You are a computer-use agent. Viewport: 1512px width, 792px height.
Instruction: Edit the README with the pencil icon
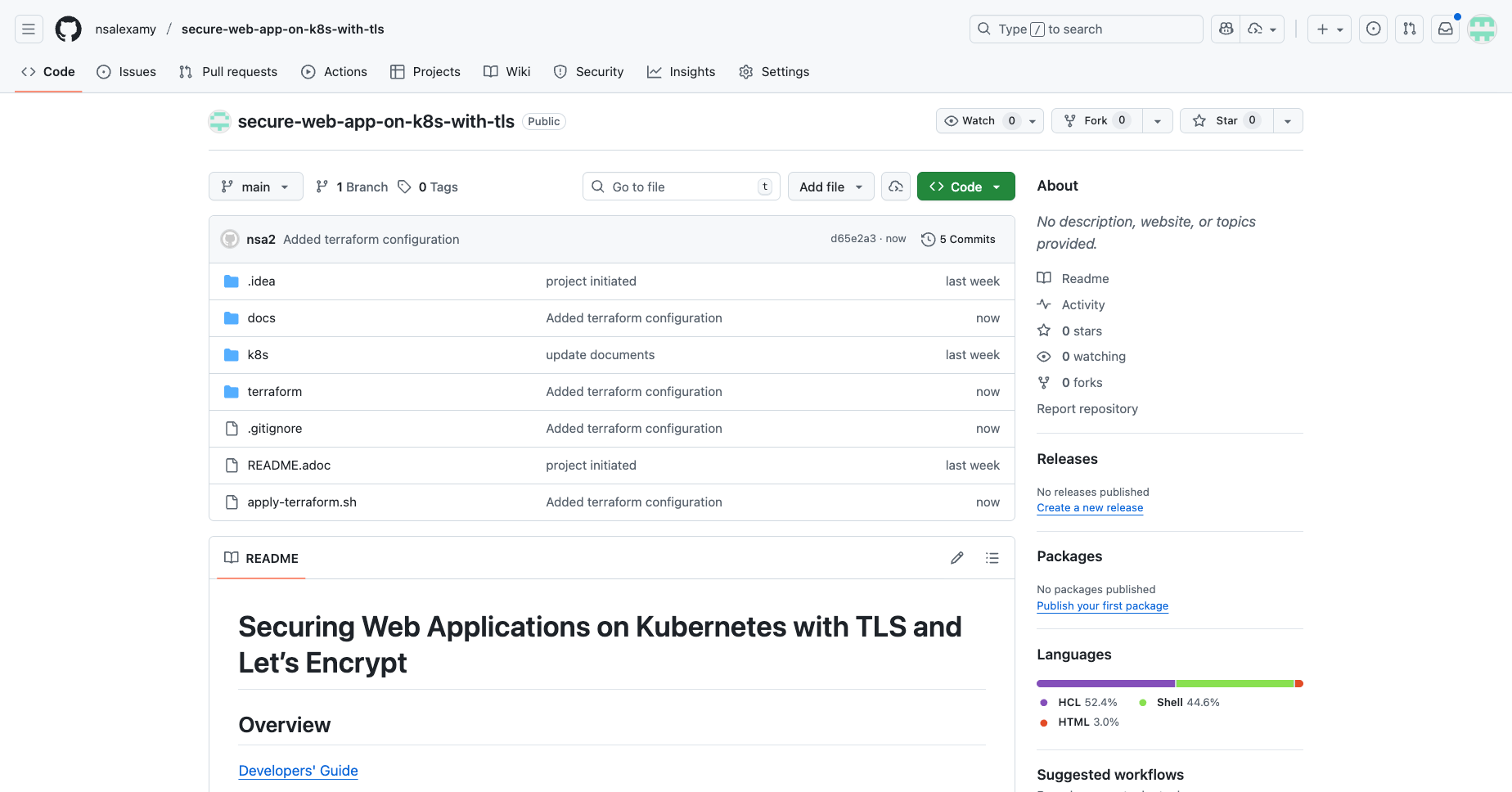tap(956, 557)
